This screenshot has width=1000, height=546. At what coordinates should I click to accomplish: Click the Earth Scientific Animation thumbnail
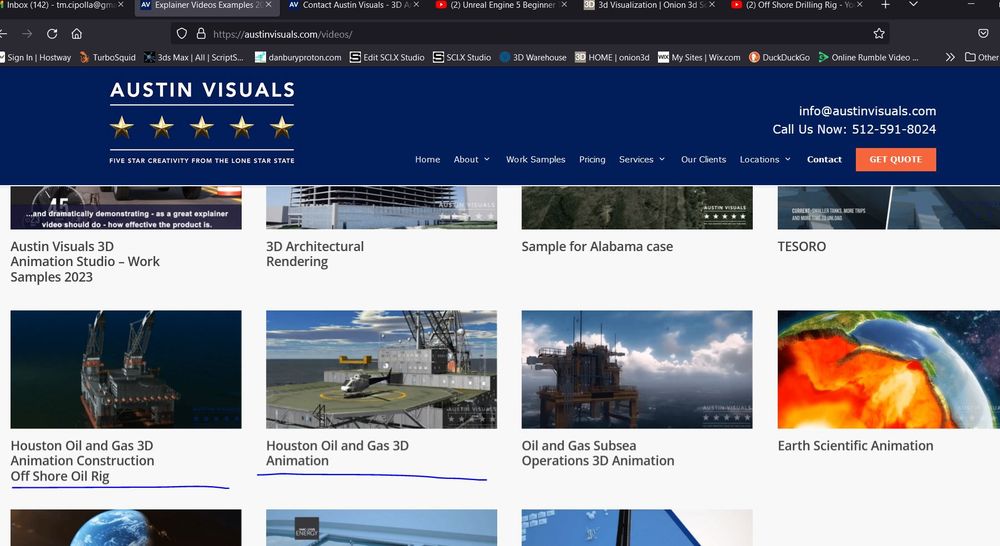coord(888,369)
